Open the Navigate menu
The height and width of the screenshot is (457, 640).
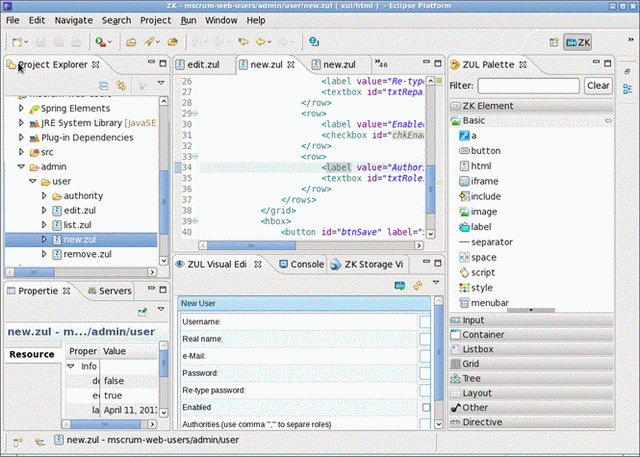tap(74, 20)
